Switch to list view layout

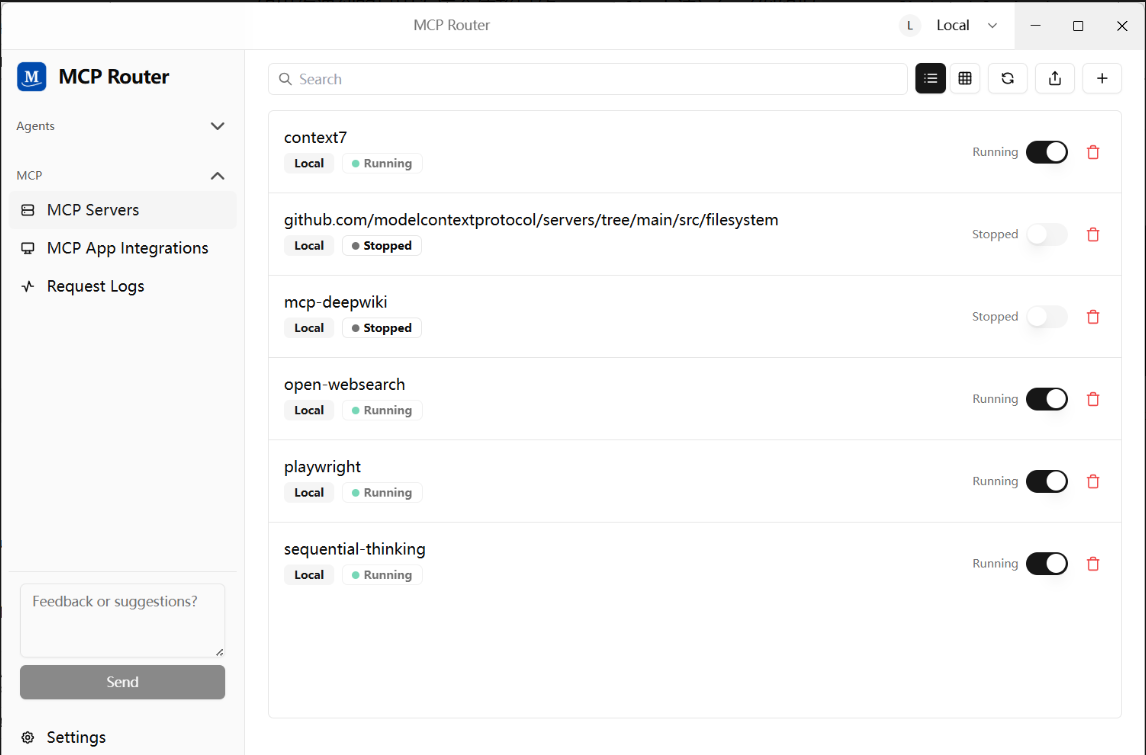click(x=930, y=79)
